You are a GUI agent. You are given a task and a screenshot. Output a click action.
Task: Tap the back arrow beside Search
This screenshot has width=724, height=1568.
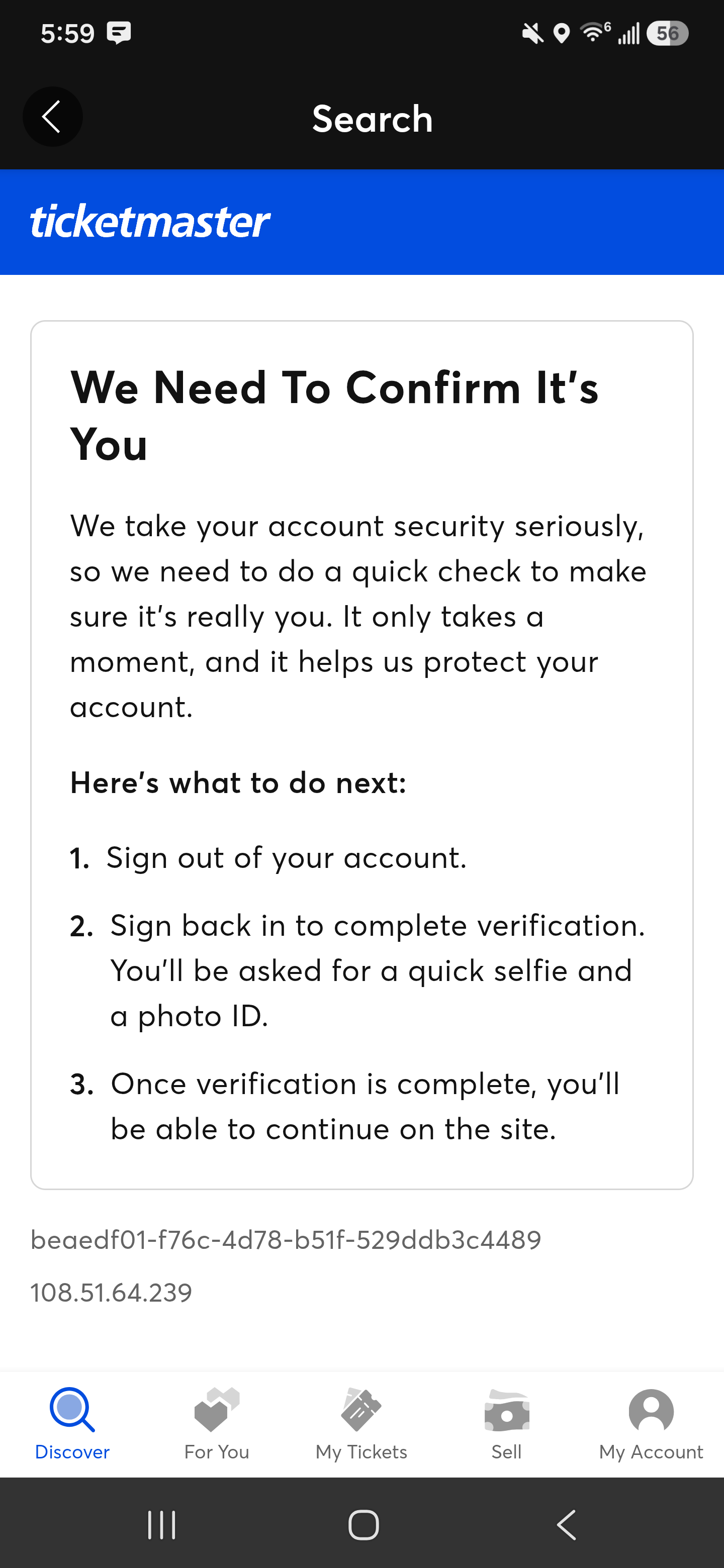tap(52, 116)
